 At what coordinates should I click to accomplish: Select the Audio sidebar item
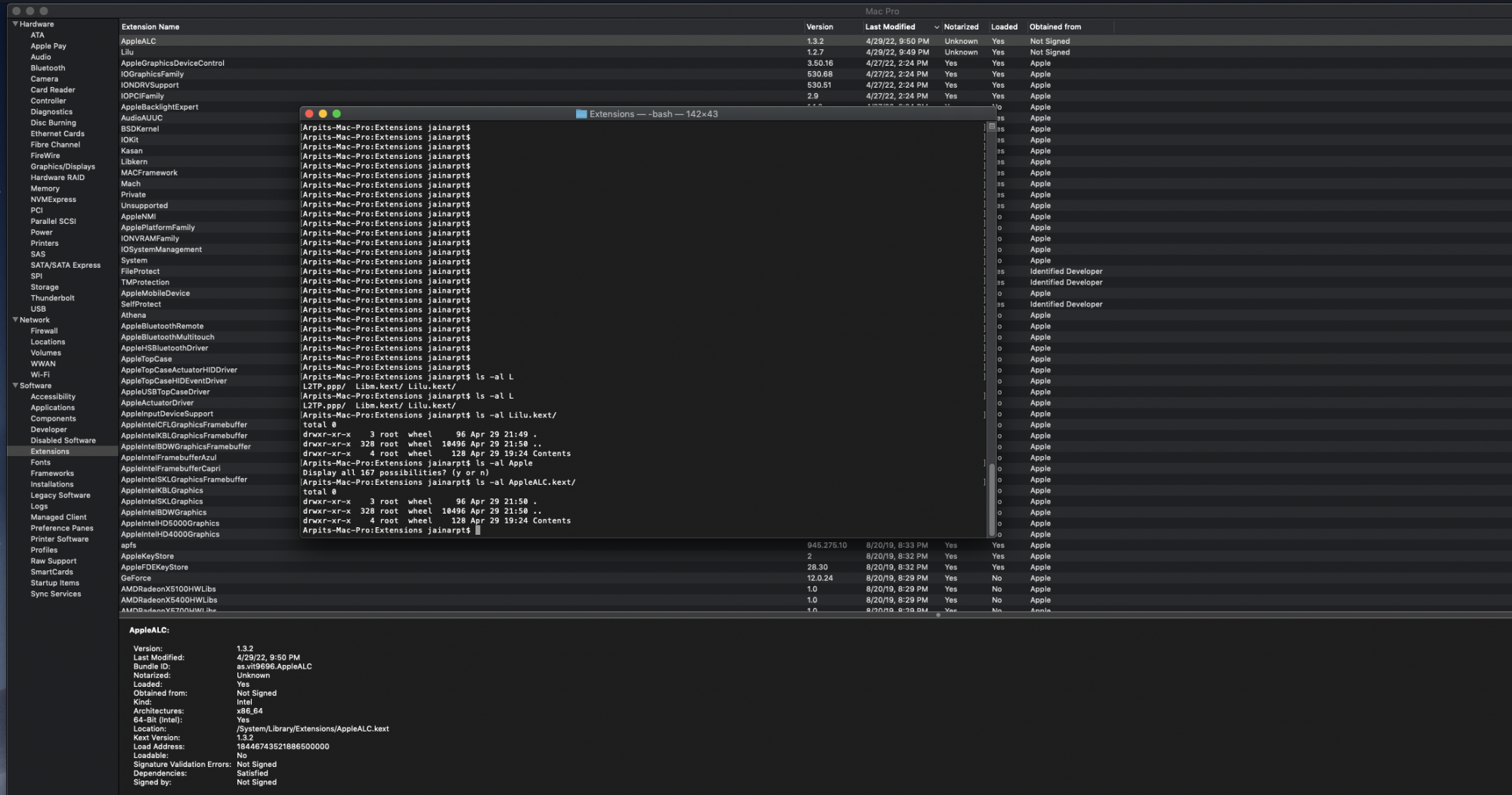pos(41,57)
